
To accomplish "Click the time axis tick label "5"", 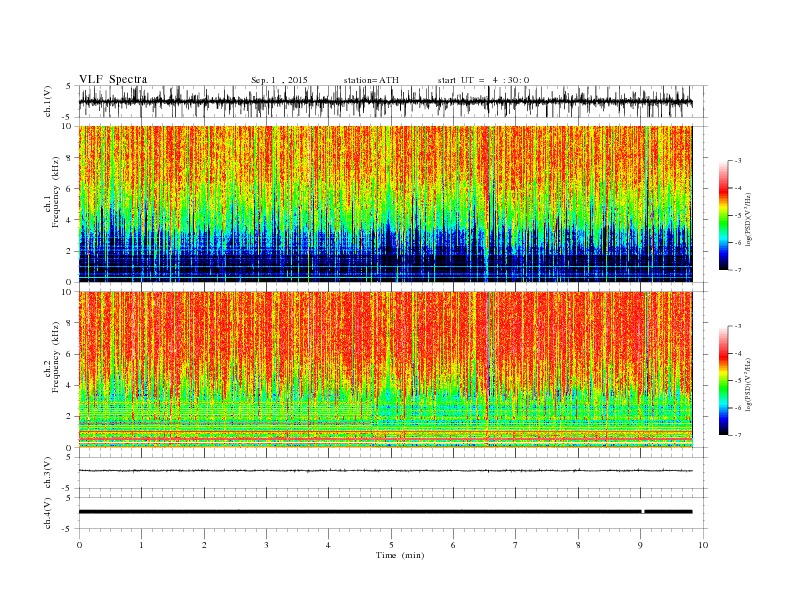I will [x=391, y=545].
